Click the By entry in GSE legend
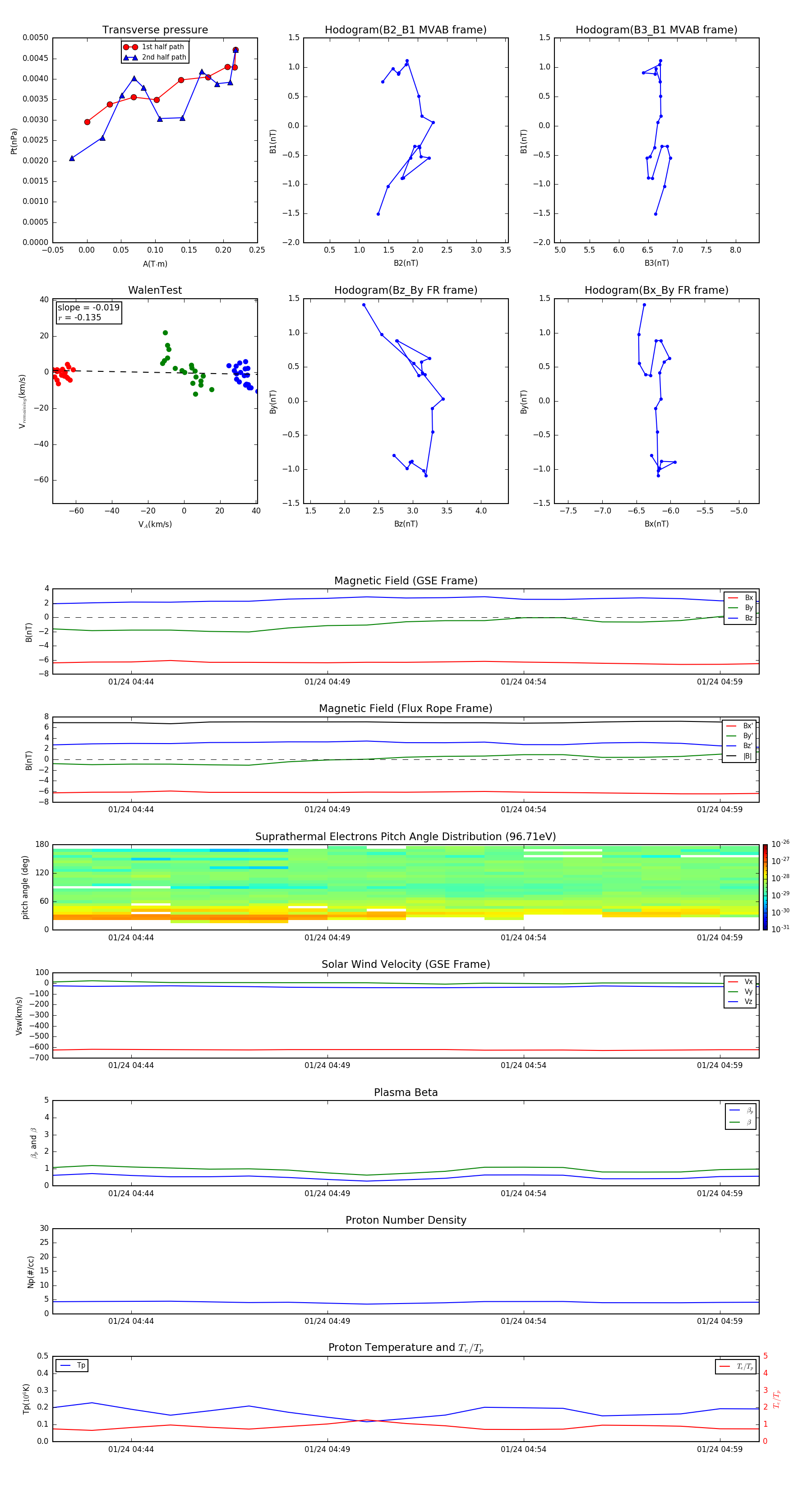 coord(741,607)
